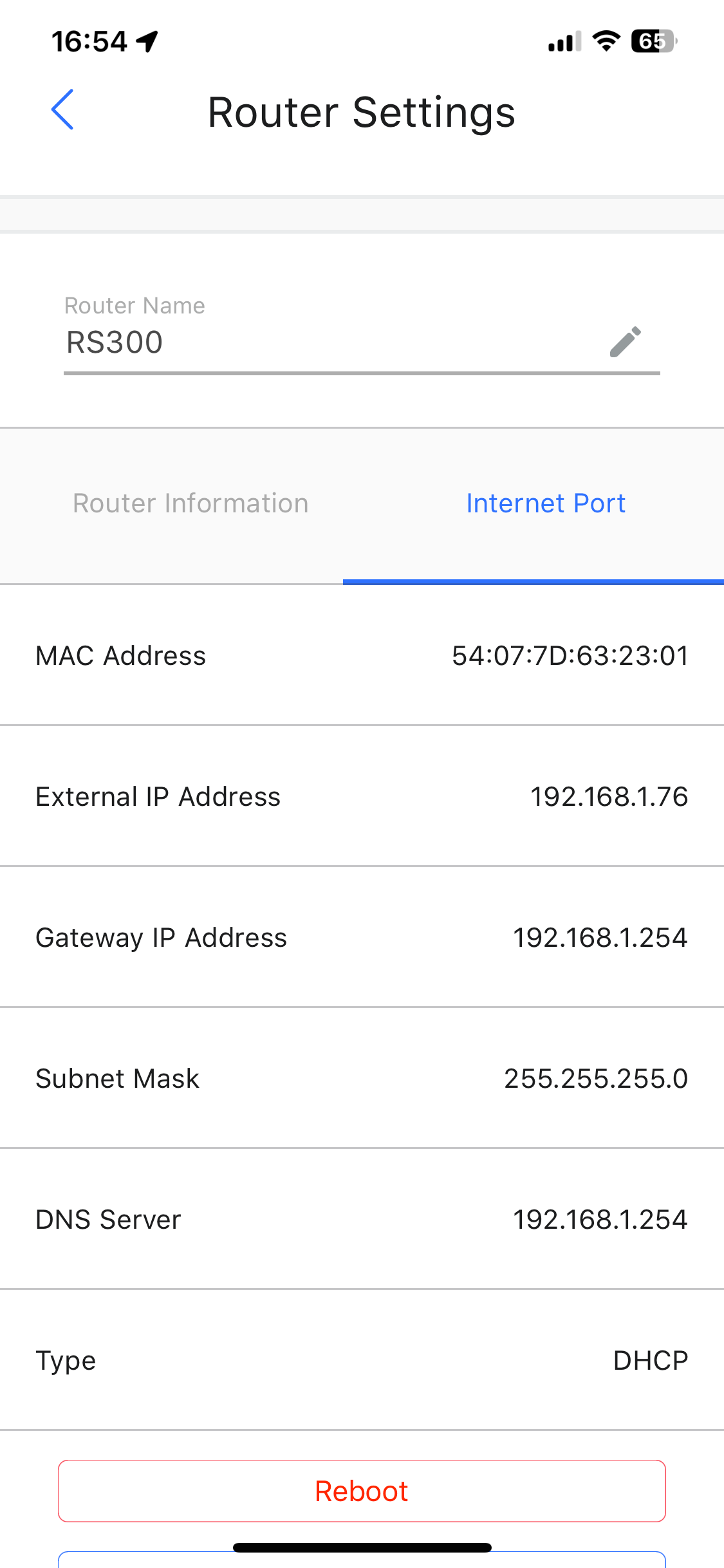Tap the 16:54 clock in status bar
This screenshot has height=1568, width=724.
[x=89, y=41]
